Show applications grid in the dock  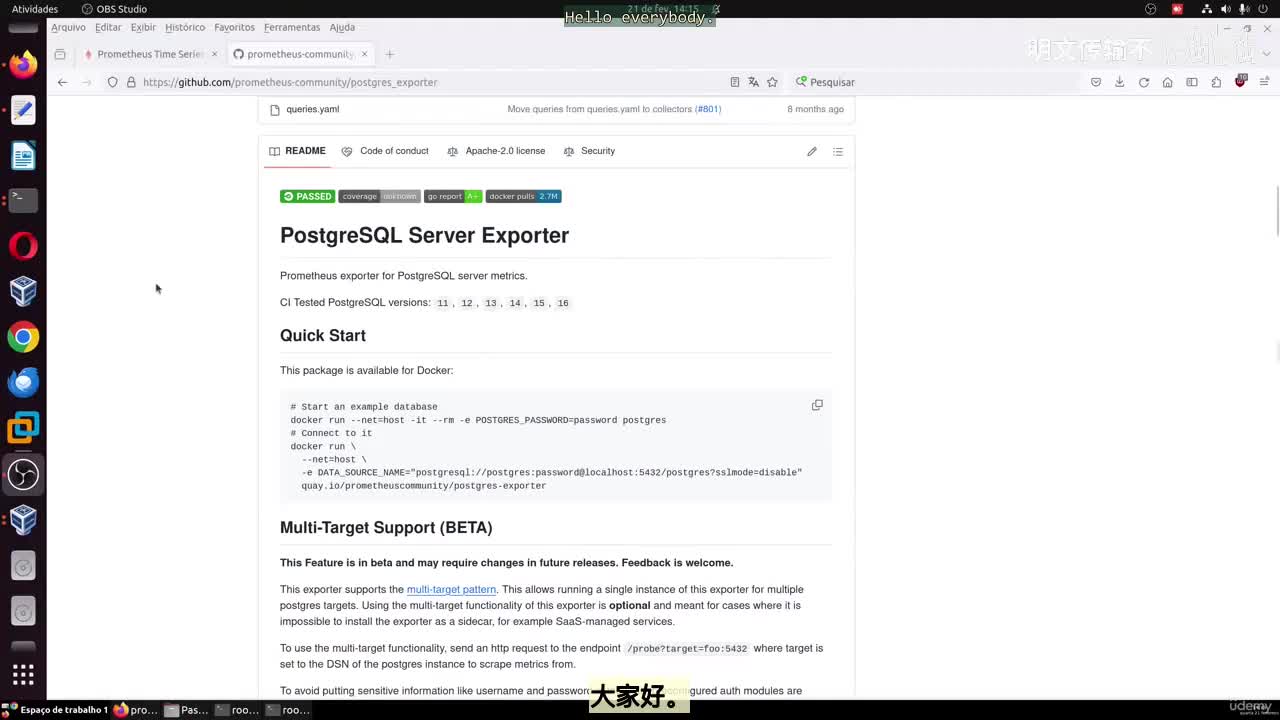click(23, 674)
